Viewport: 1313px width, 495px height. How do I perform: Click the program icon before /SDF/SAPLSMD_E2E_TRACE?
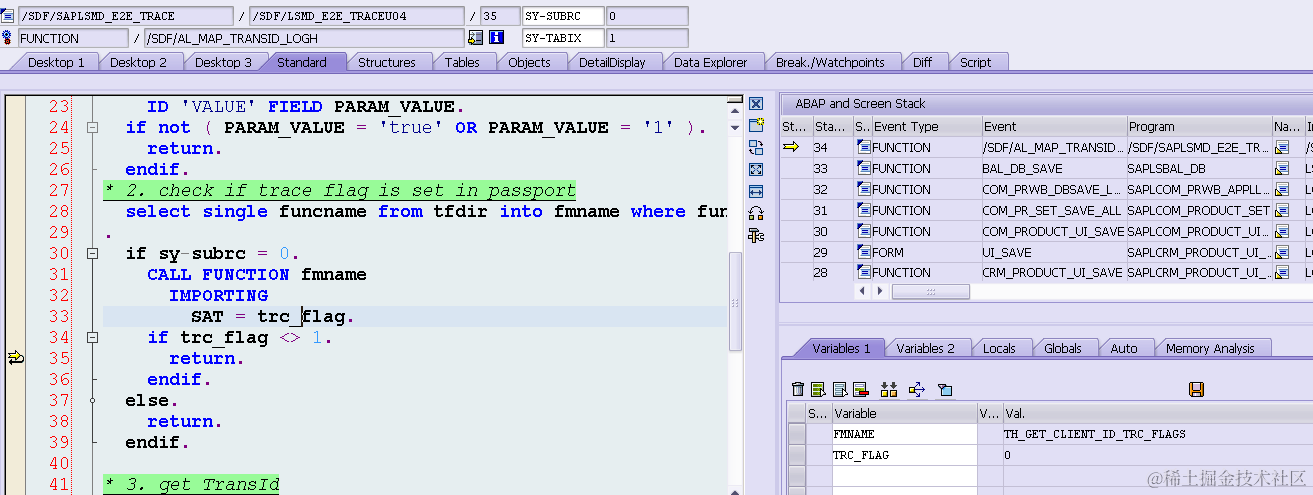8,16
